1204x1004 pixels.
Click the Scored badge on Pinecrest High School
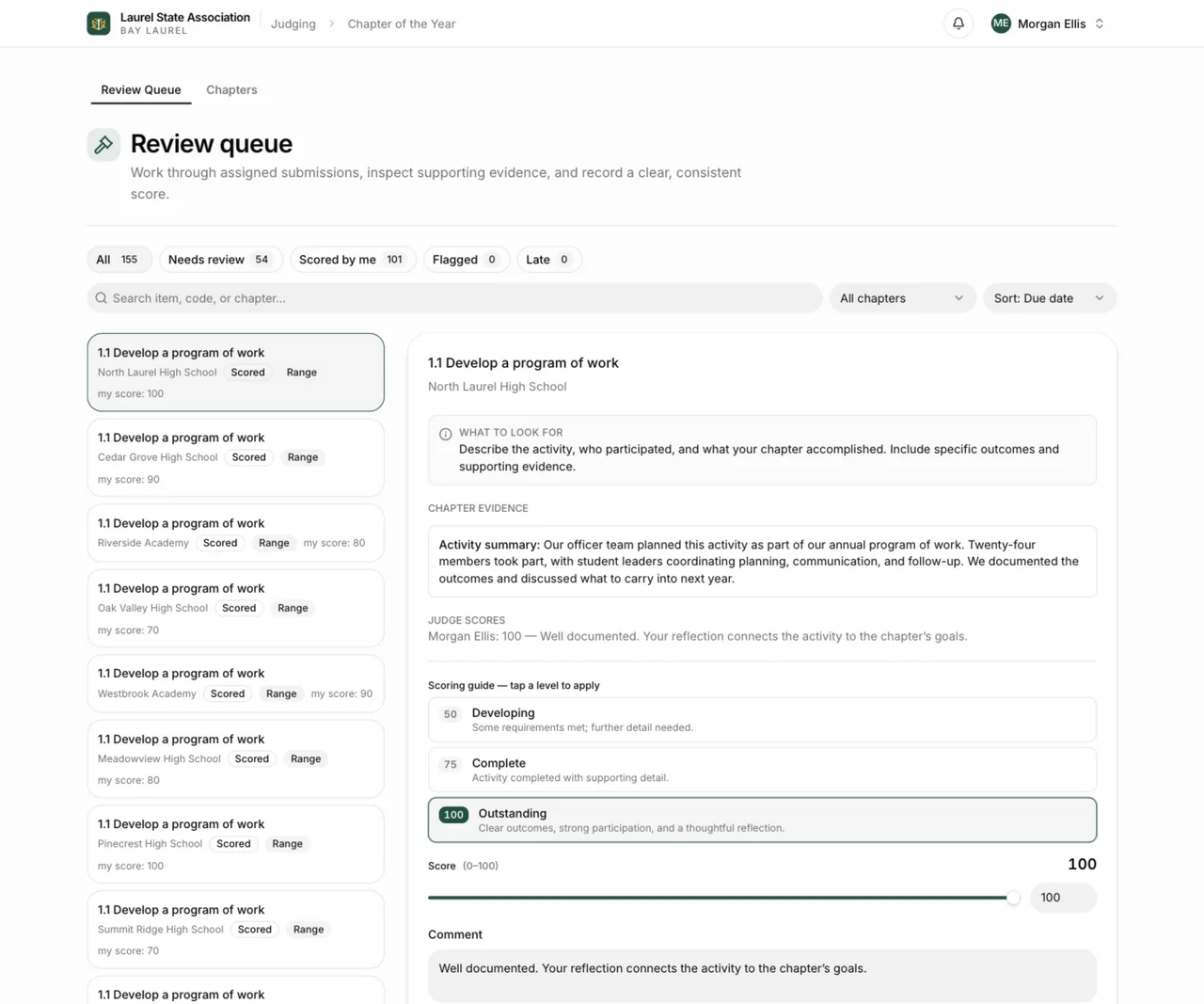click(x=233, y=844)
